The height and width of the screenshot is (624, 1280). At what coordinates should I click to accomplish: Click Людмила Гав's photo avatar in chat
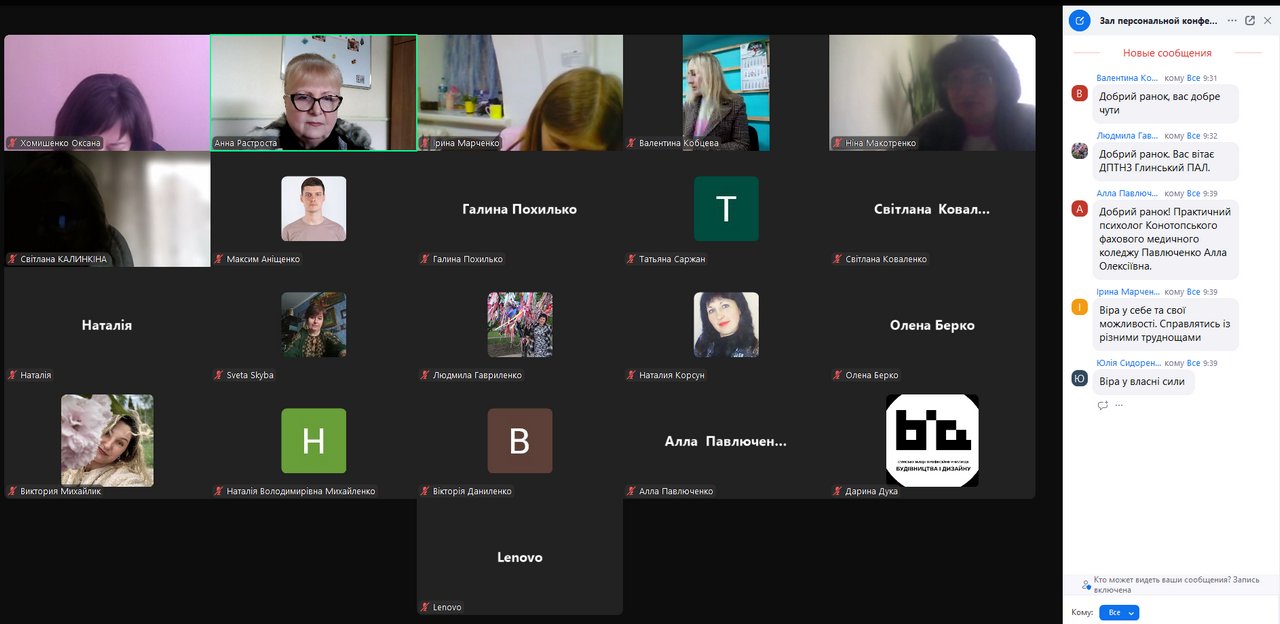(1079, 151)
